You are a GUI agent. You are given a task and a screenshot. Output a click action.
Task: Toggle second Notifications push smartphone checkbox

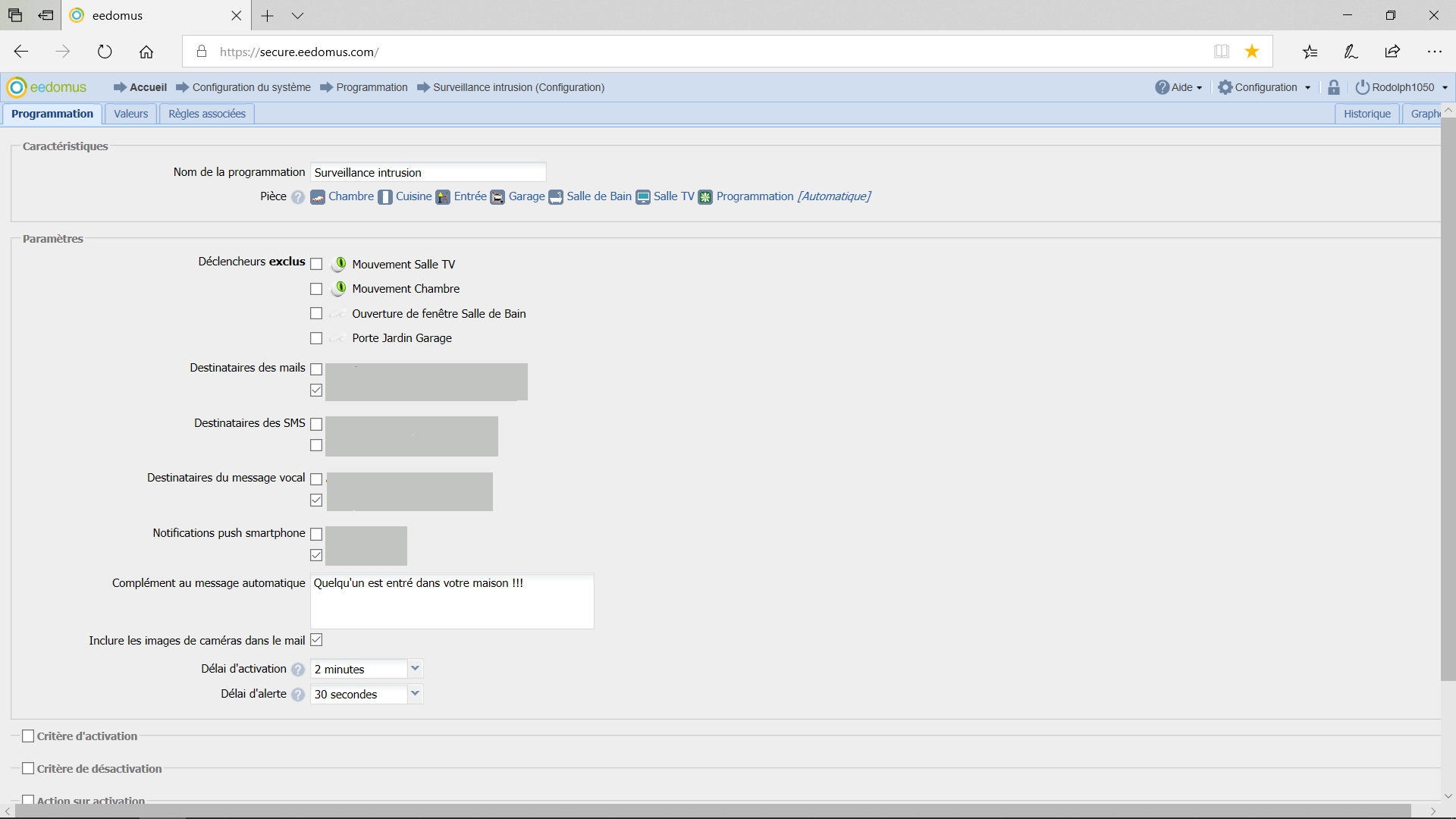[316, 555]
